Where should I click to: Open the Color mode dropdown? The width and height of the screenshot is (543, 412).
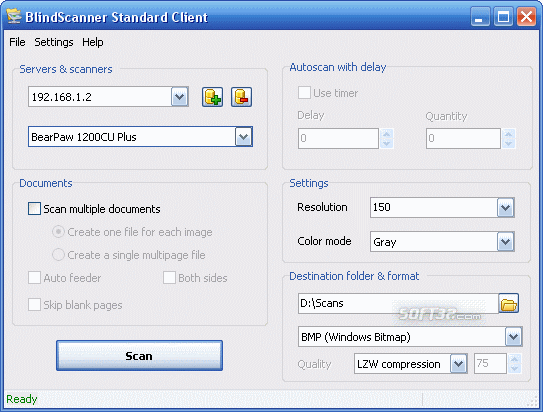click(506, 241)
